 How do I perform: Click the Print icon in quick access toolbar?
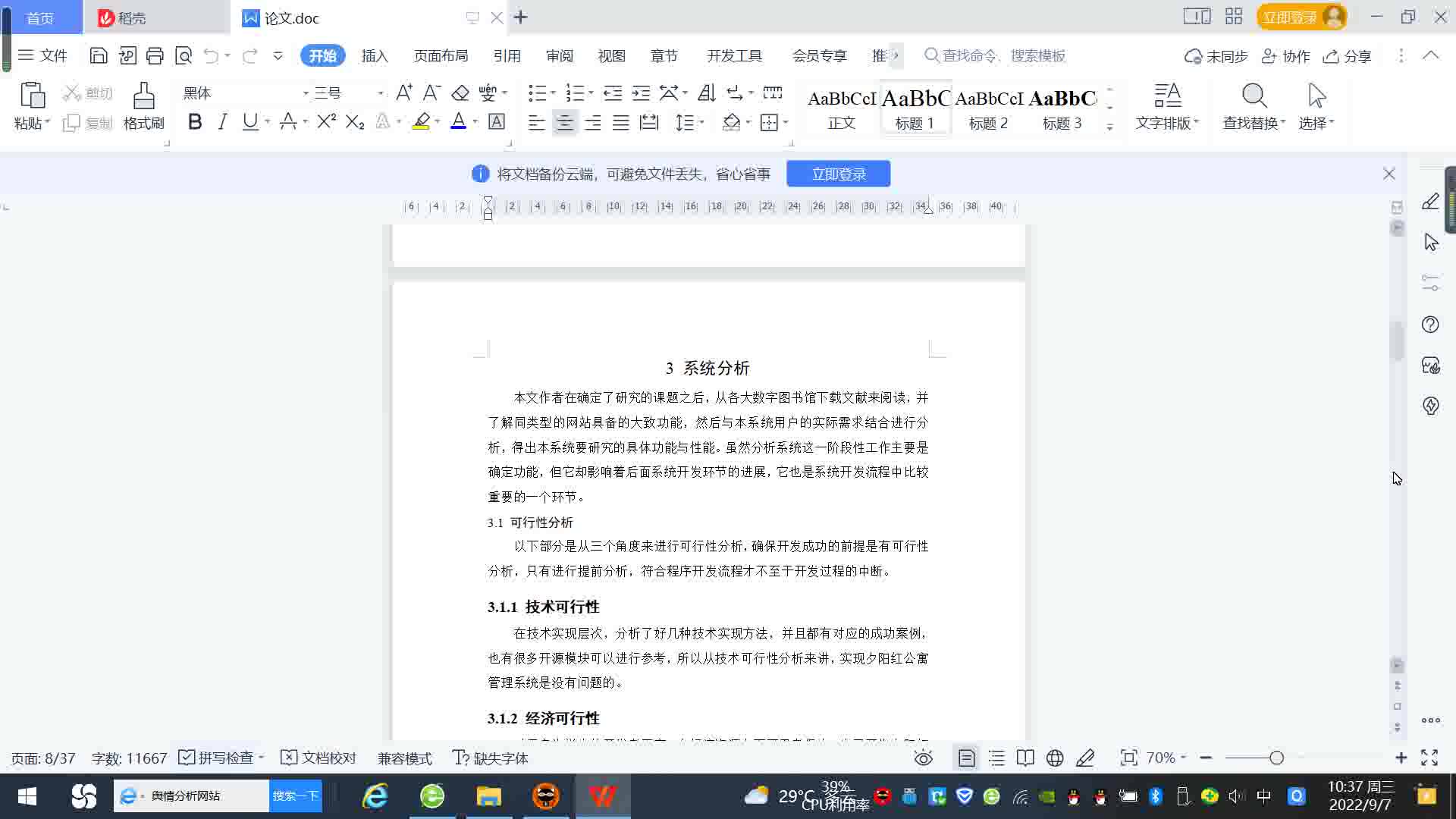tap(155, 55)
